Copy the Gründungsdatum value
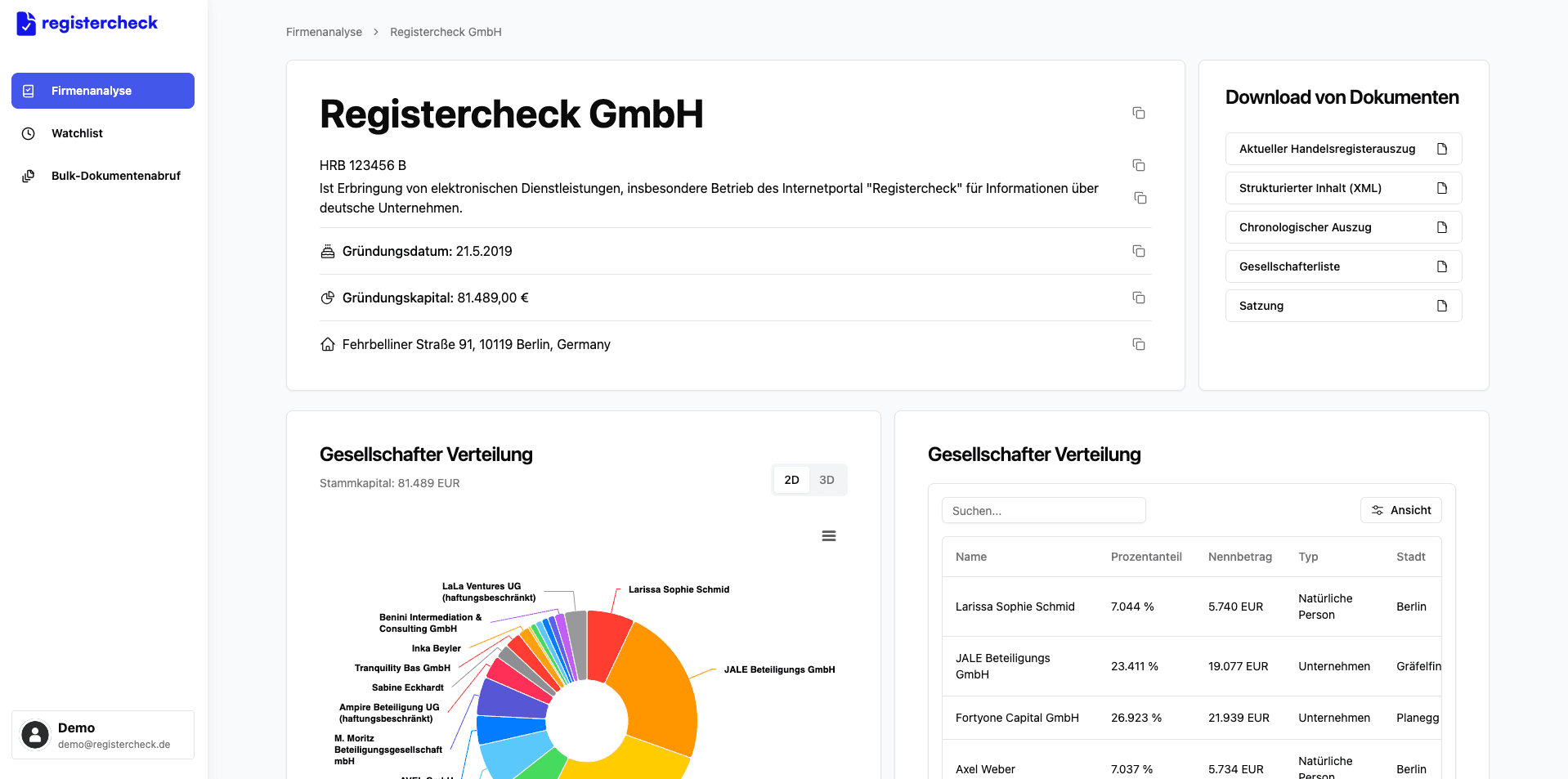This screenshot has height=779, width=1568. pyautogui.click(x=1139, y=251)
